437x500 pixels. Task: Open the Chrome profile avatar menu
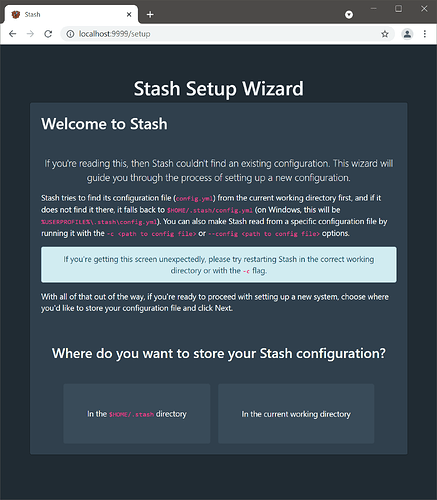pyautogui.click(x=407, y=34)
